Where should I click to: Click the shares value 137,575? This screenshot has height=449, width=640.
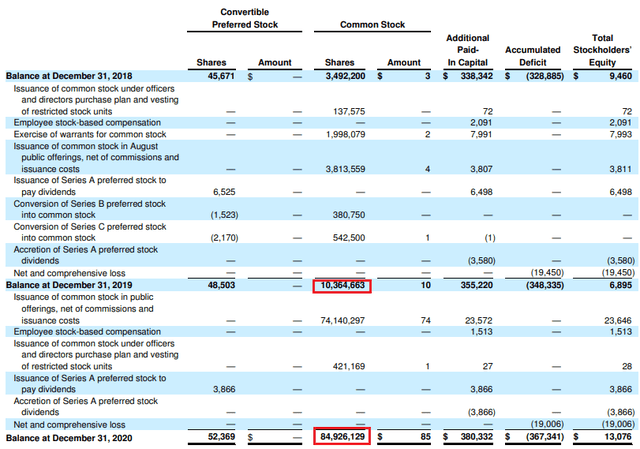pos(349,111)
